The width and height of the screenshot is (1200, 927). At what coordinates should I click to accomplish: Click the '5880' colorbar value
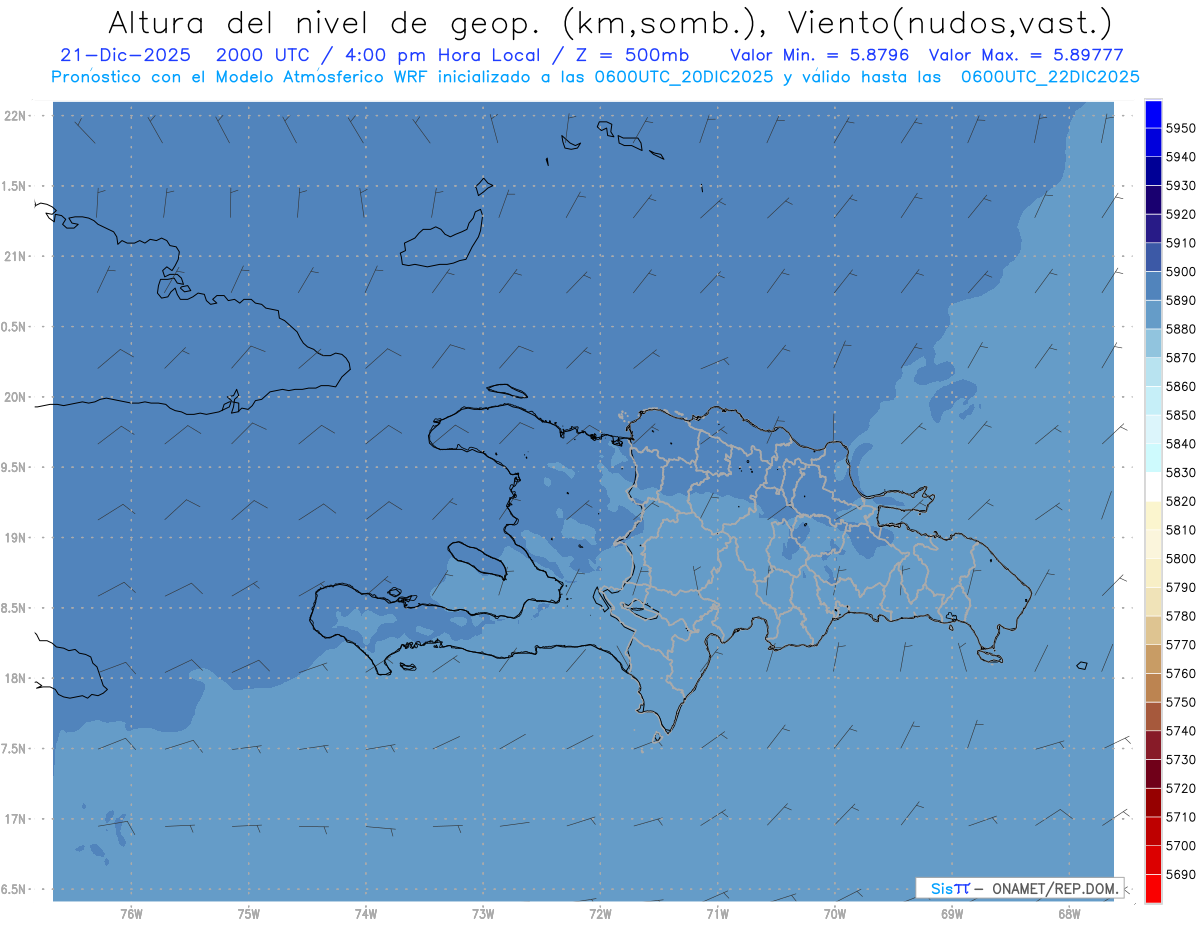tap(1181, 329)
